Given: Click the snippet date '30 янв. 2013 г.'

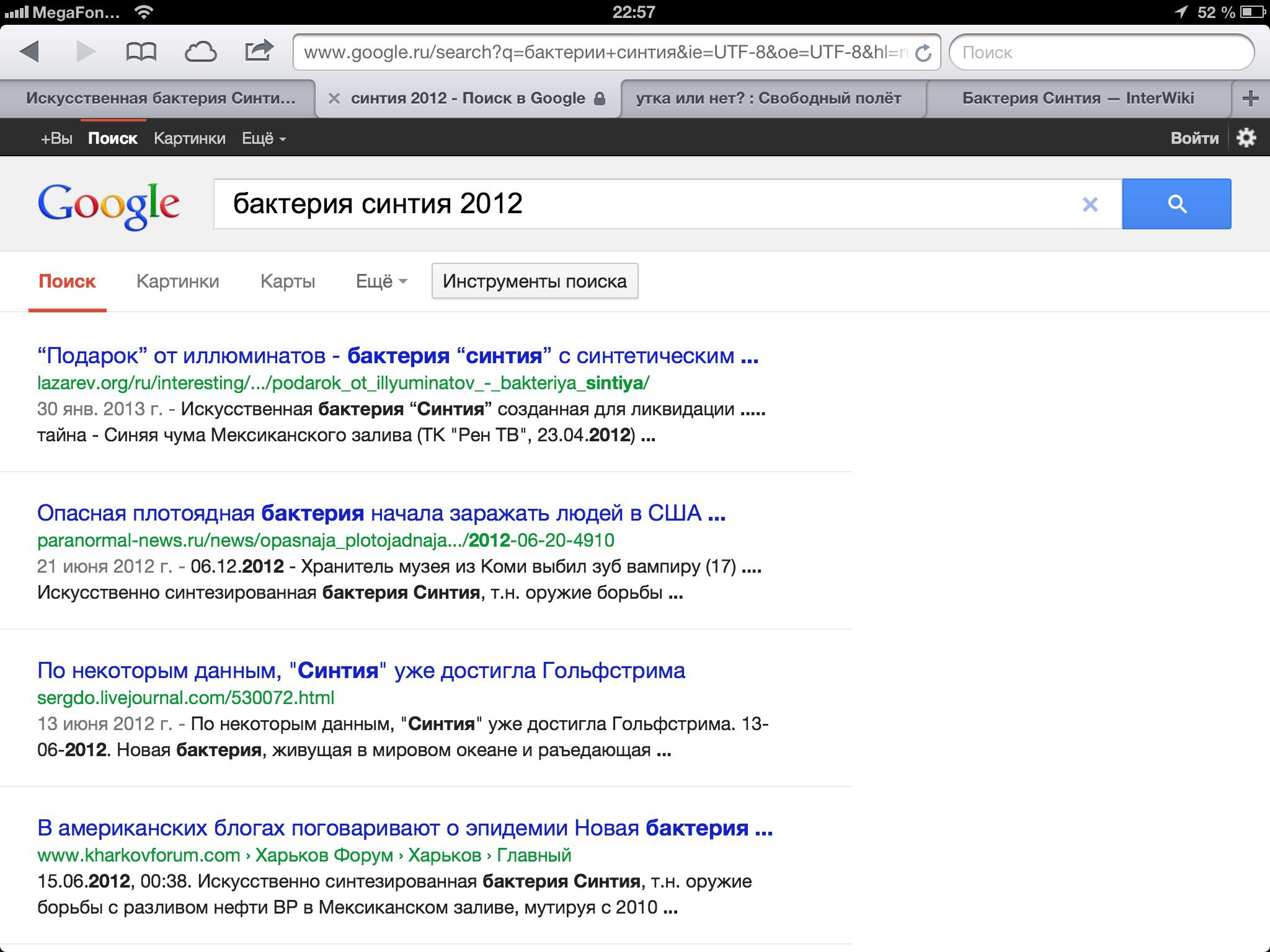Looking at the screenshot, I should pyautogui.click(x=100, y=409).
